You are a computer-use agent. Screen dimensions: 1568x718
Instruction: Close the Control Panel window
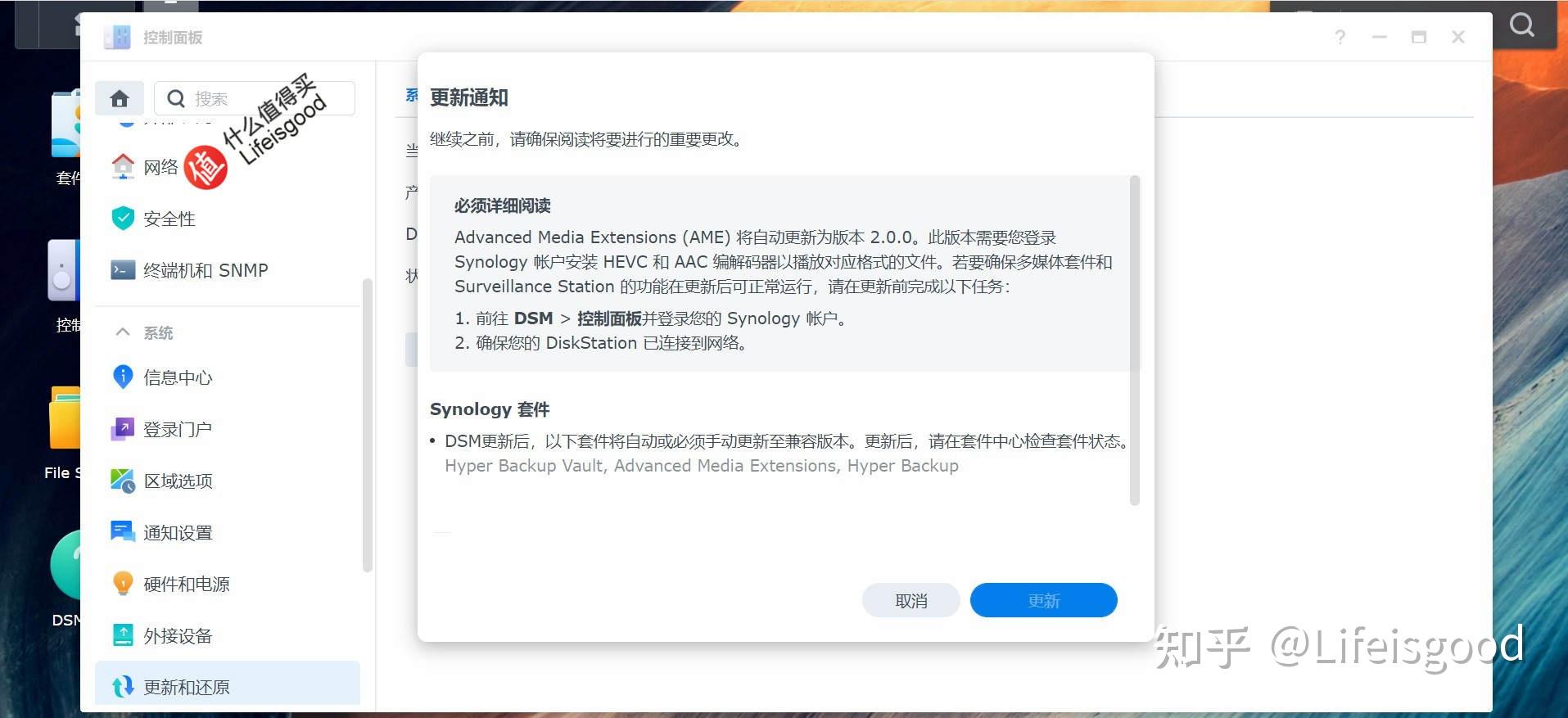(x=1458, y=37)
